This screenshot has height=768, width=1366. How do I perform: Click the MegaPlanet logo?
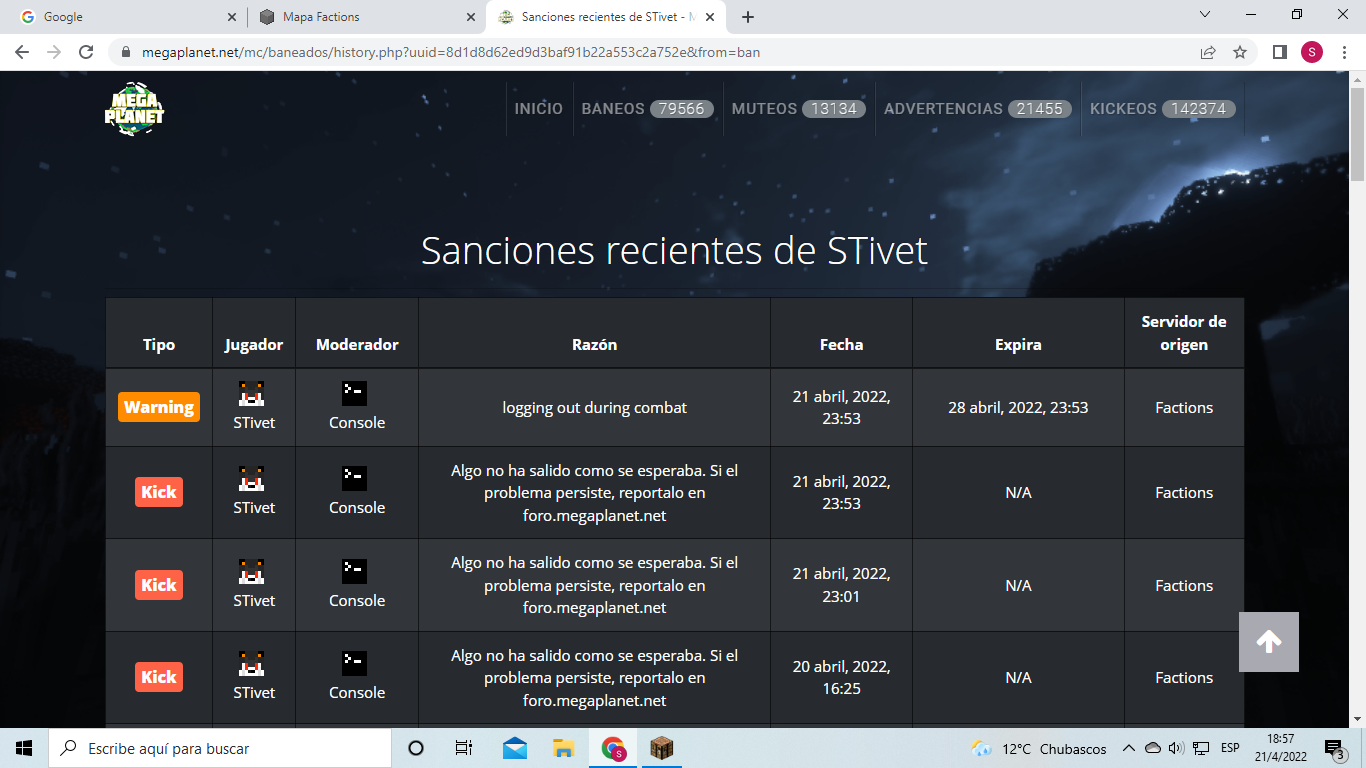(x=134, y=109)
